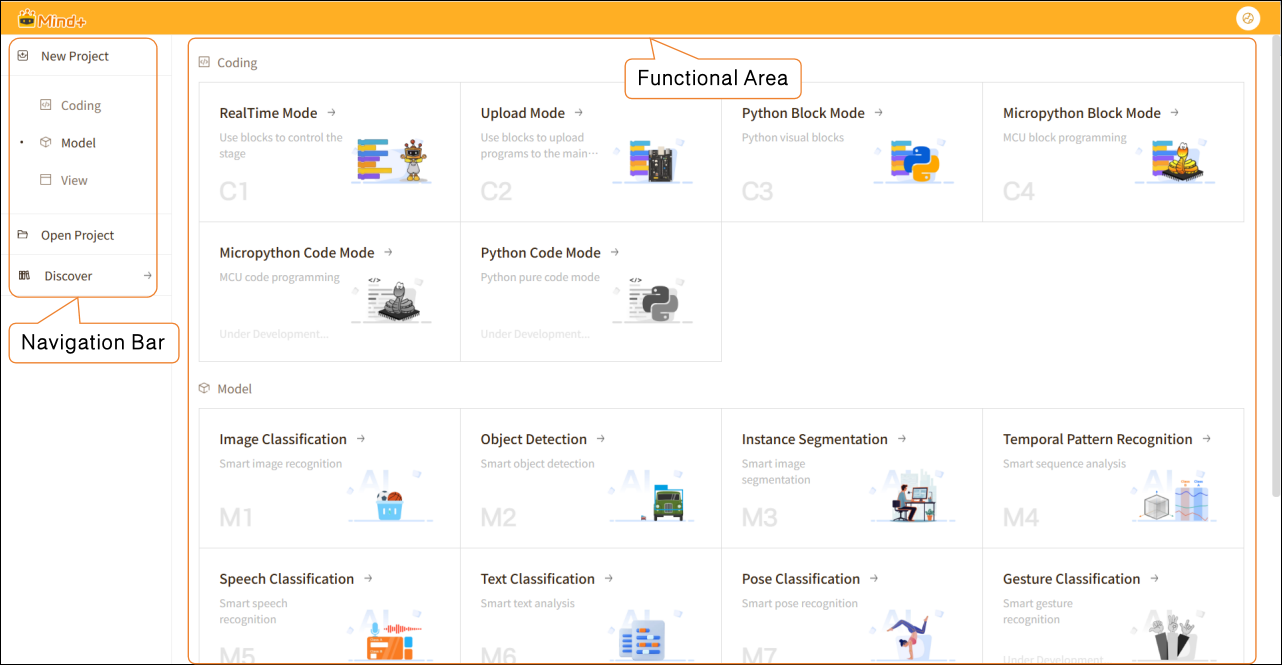Expand the Discover arrow in sidebar

[147, 276]
